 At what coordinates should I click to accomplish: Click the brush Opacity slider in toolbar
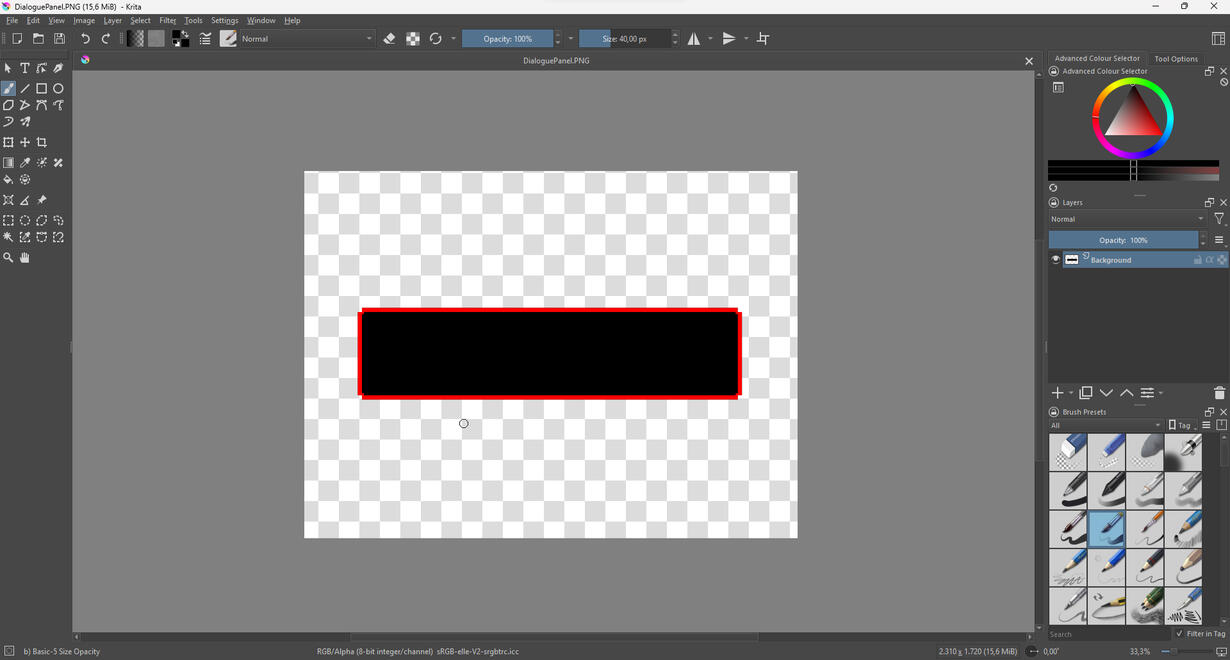tap(508, 39)
